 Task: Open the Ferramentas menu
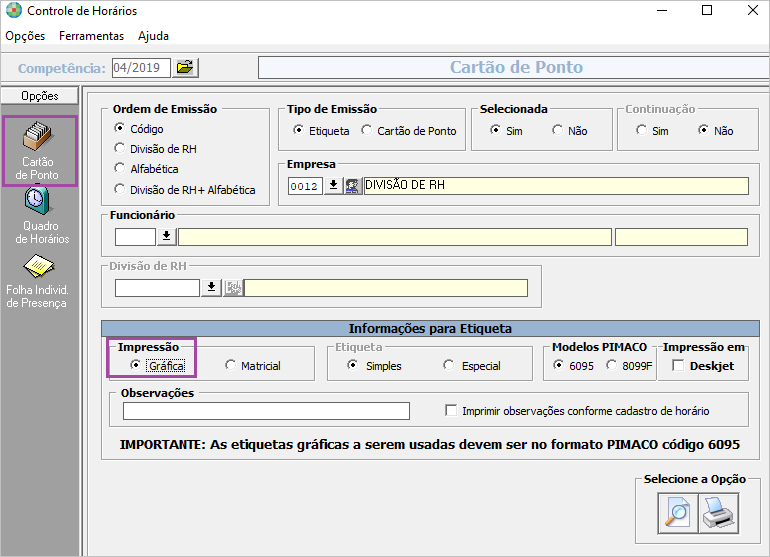(x=91, y=36)
